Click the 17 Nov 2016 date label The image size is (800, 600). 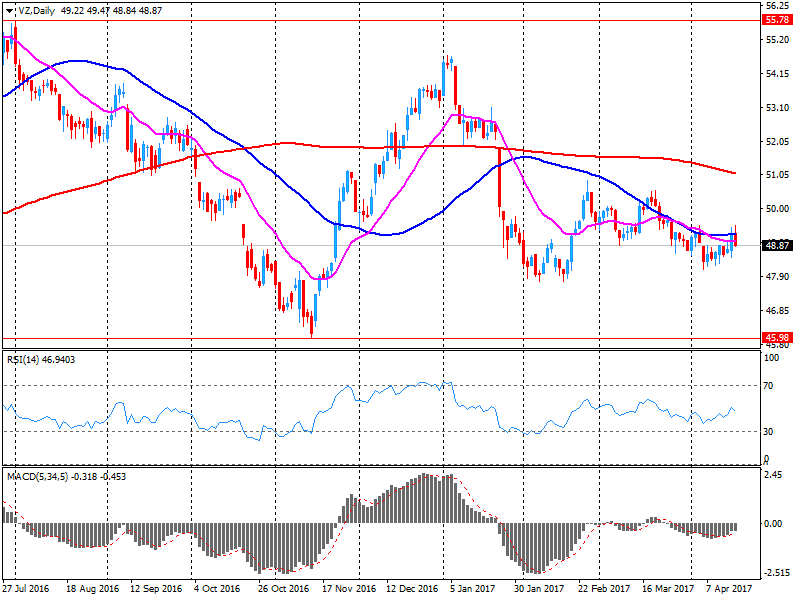click(348, 588)
